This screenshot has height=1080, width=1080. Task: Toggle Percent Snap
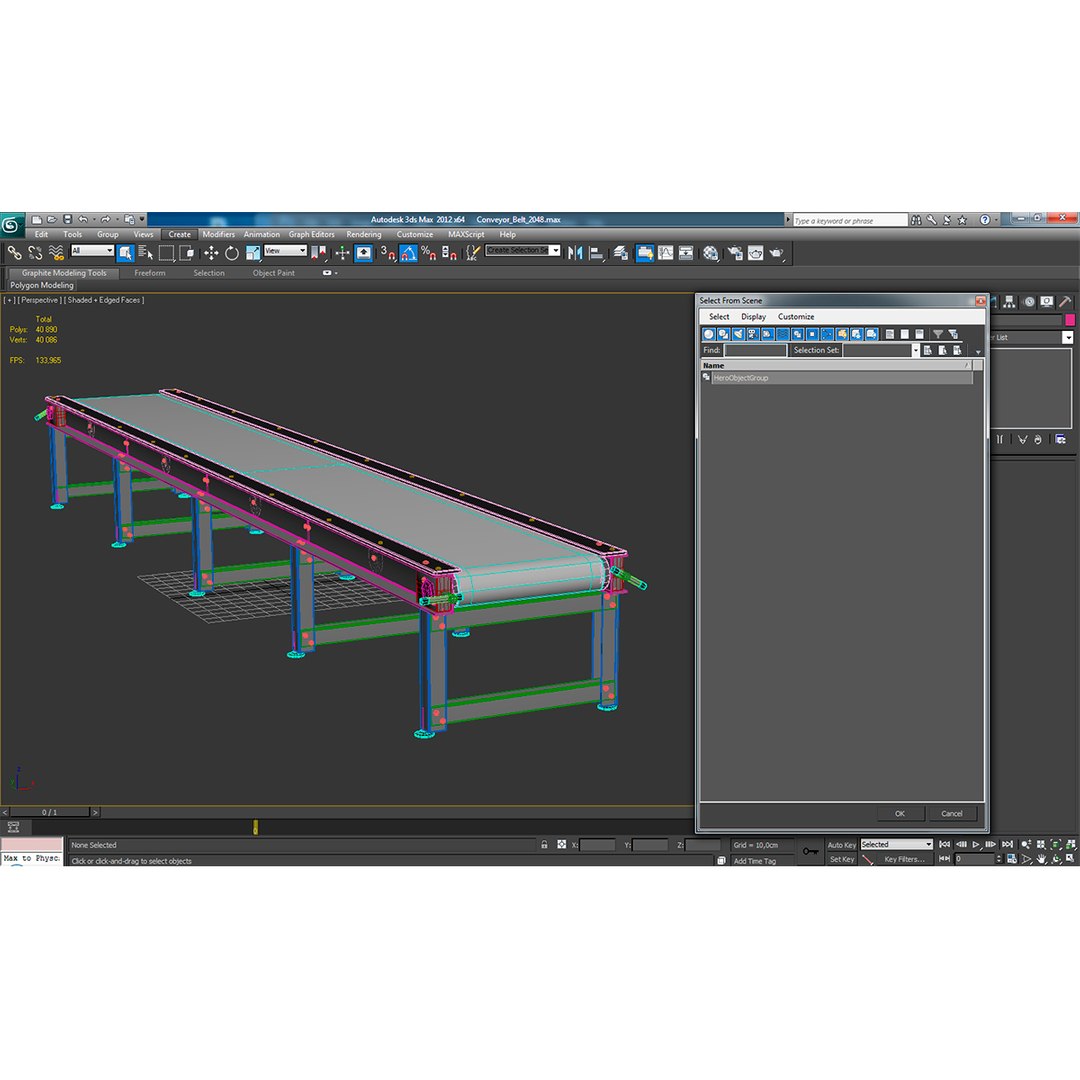428,253
